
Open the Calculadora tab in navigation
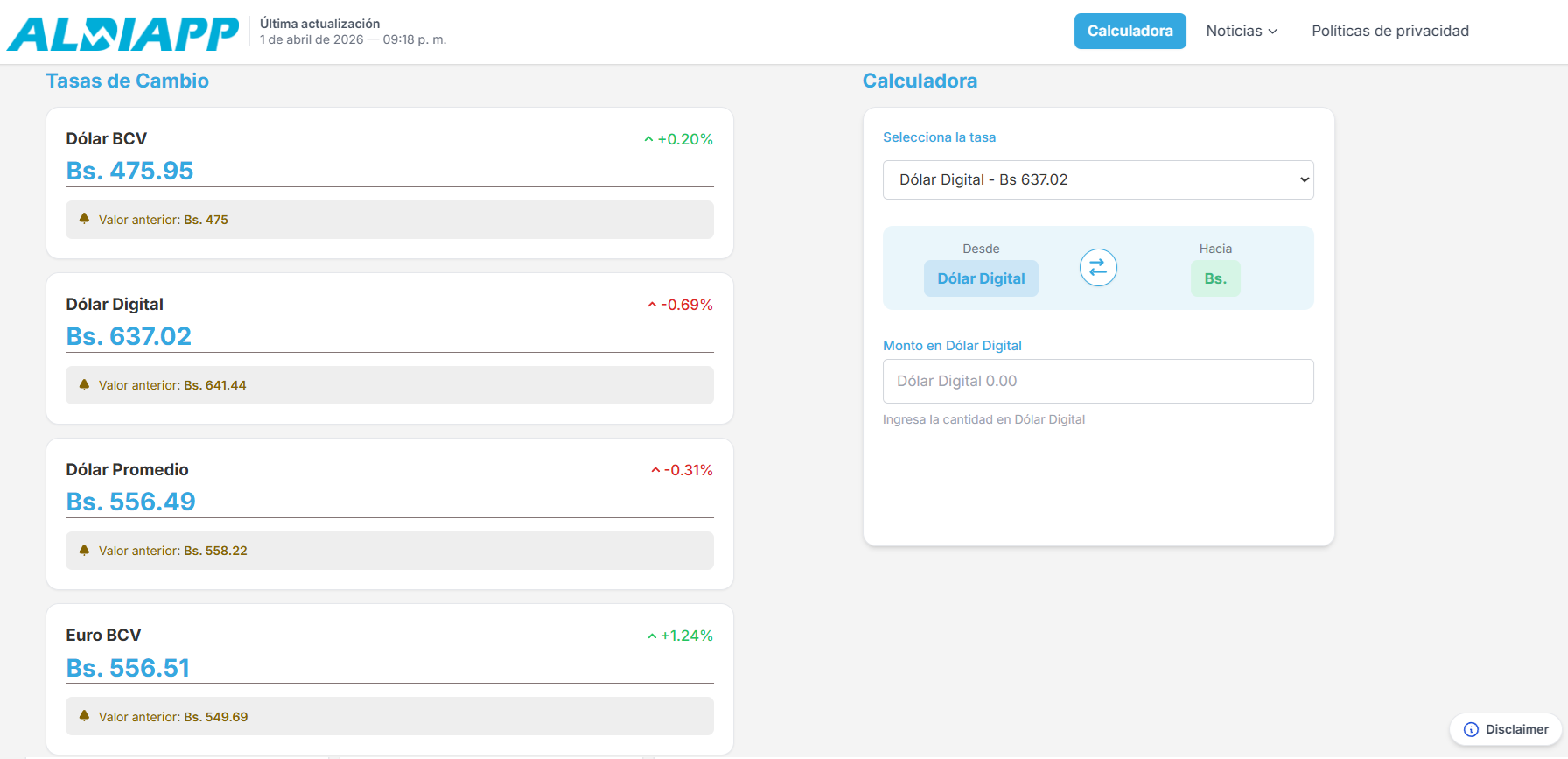1130,31
